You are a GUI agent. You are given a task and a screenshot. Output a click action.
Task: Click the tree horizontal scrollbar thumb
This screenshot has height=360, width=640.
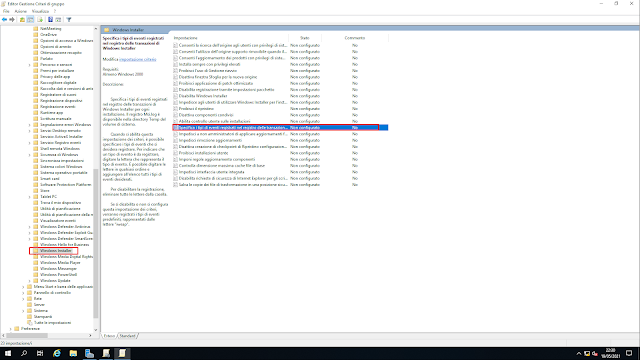point(26,336)
